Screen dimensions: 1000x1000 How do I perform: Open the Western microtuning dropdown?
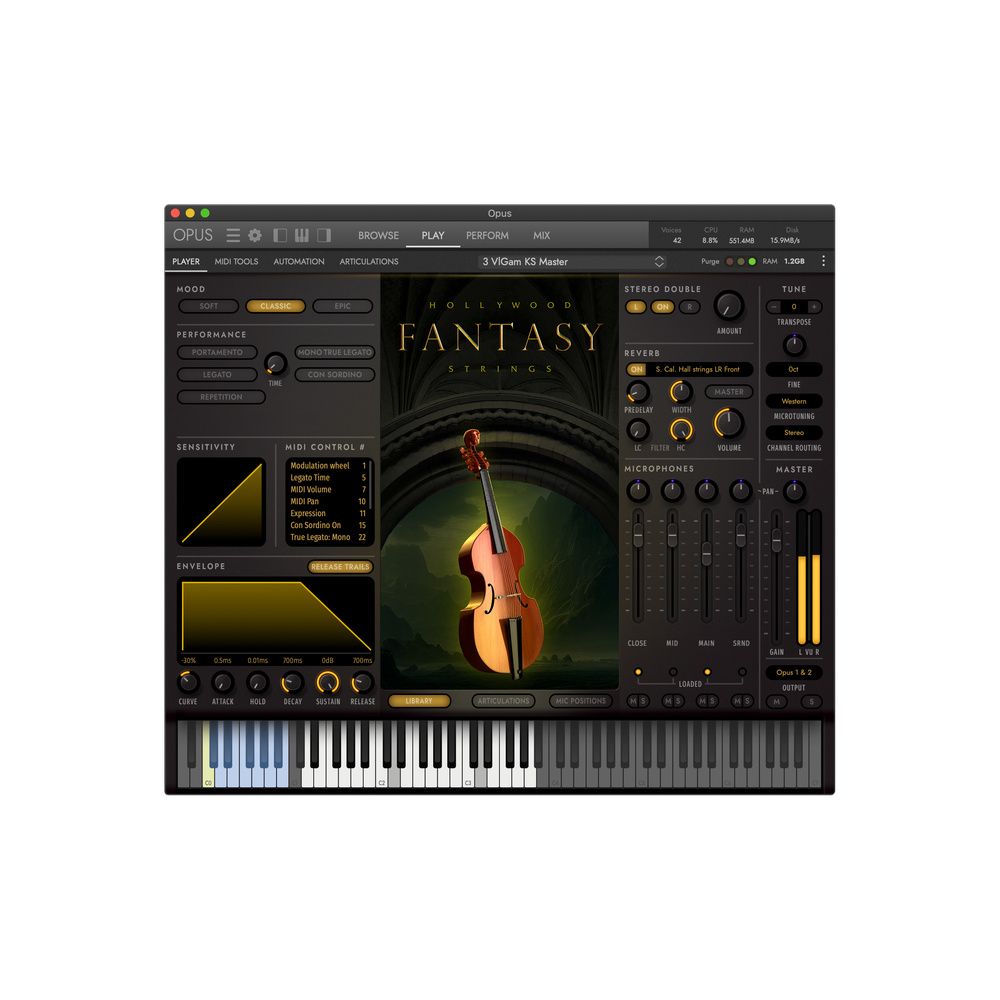point(794,401)
